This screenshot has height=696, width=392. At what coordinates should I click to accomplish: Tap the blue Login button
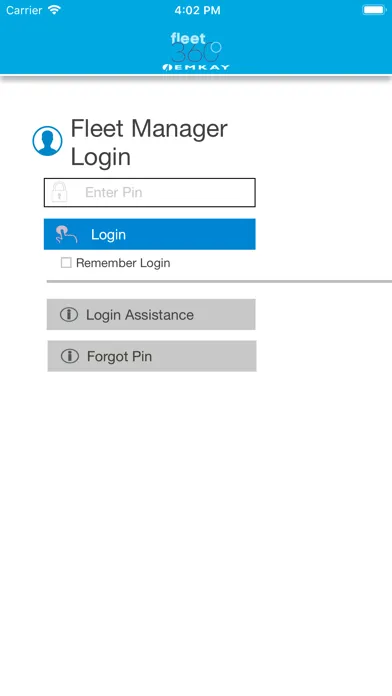150,234
